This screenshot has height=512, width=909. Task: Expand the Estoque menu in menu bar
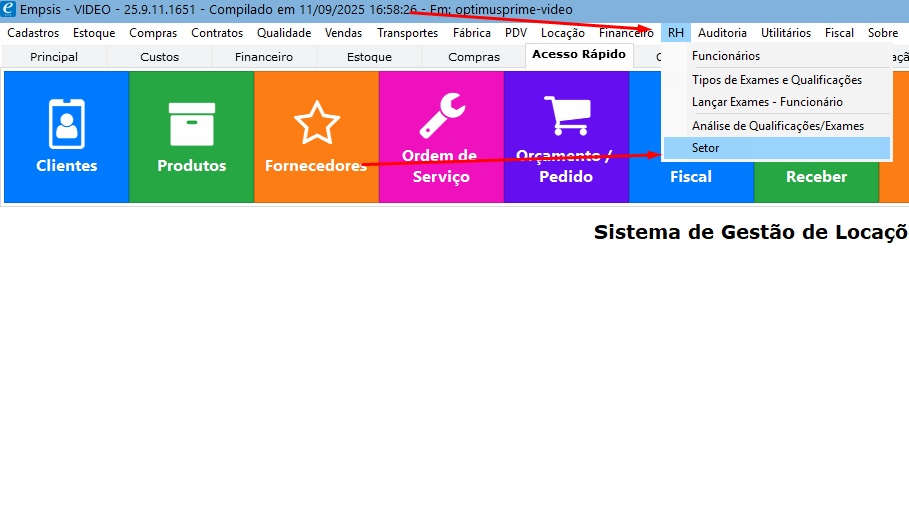94,33
